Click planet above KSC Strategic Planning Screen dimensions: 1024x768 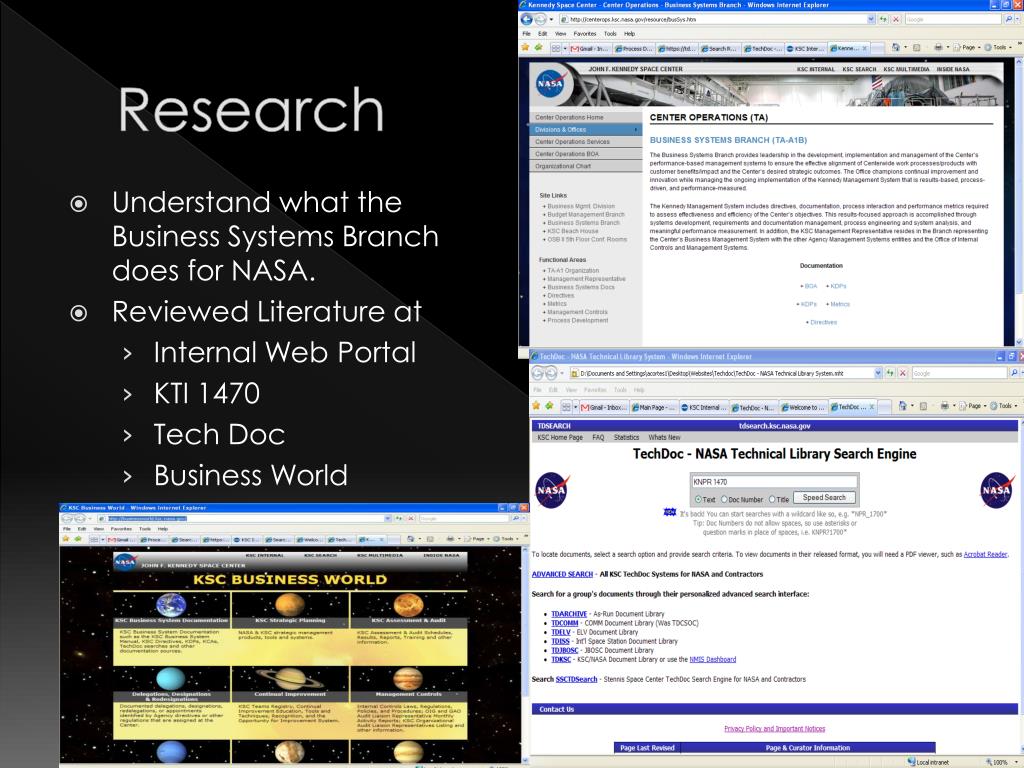(290, 605)
